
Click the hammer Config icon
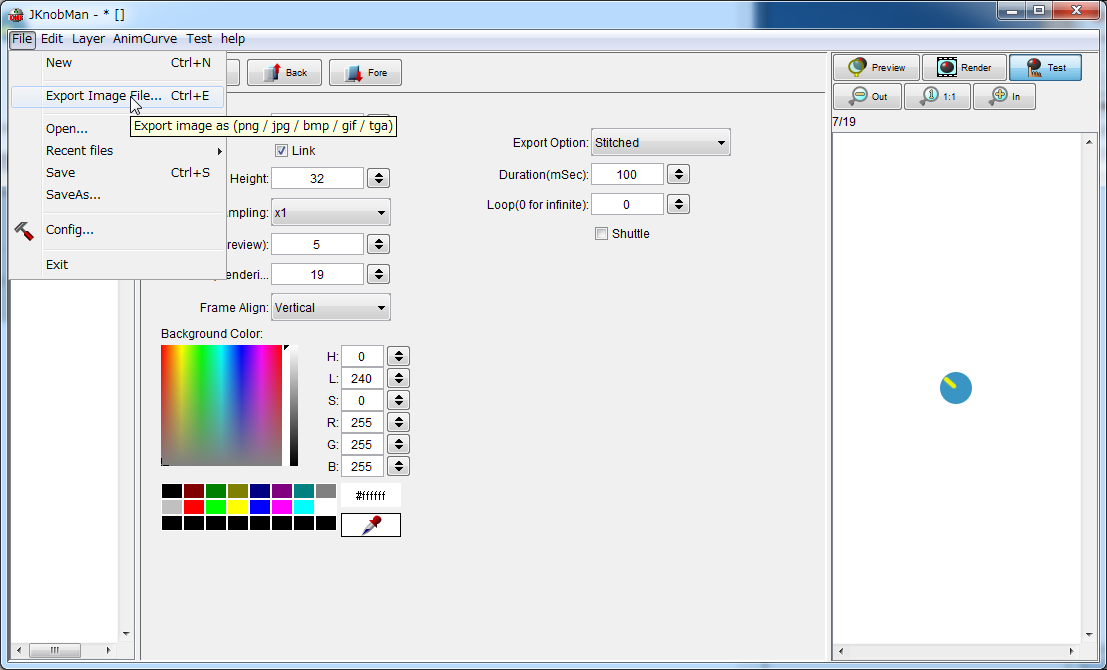coord(24,230)
